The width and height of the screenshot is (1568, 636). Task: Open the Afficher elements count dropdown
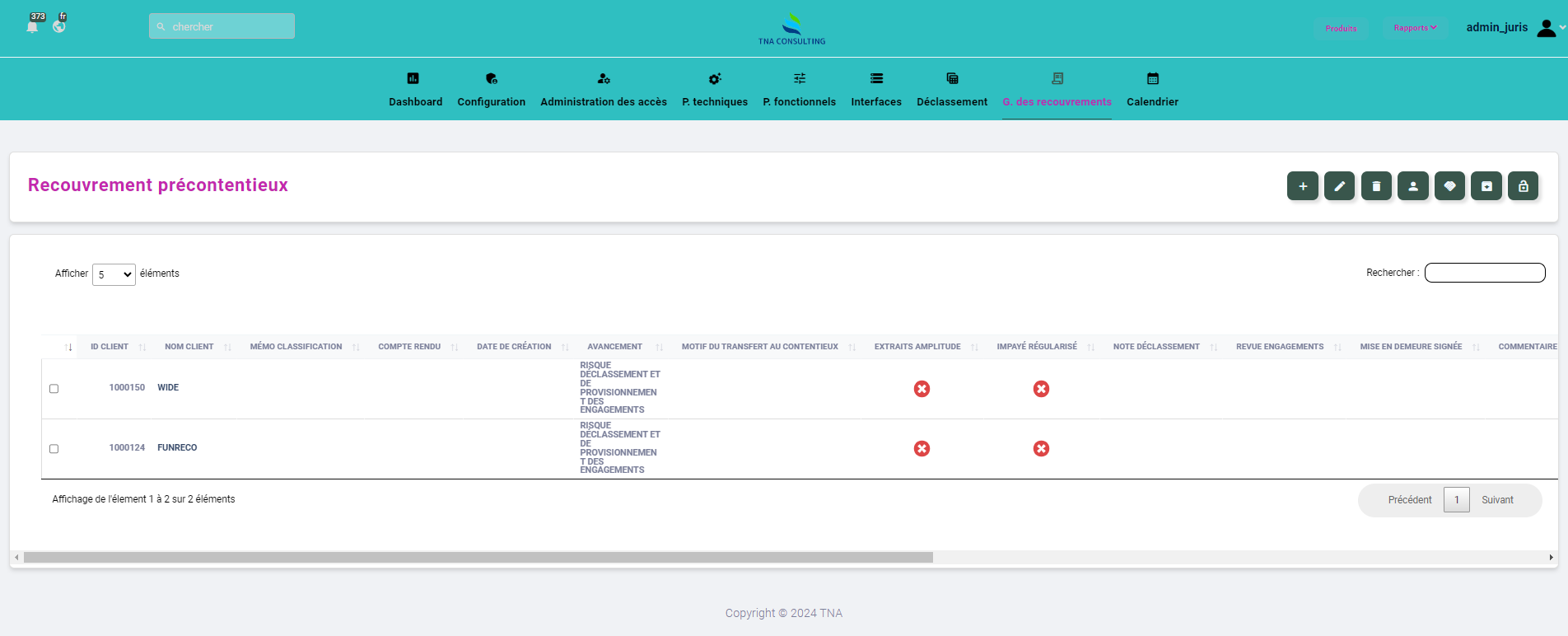coord(114,274)
